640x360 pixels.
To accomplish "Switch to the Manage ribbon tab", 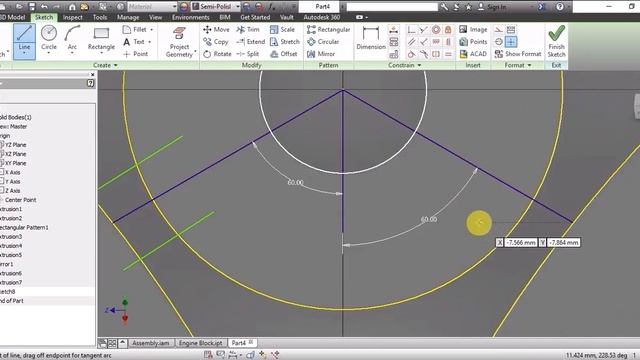I will 128,17.
